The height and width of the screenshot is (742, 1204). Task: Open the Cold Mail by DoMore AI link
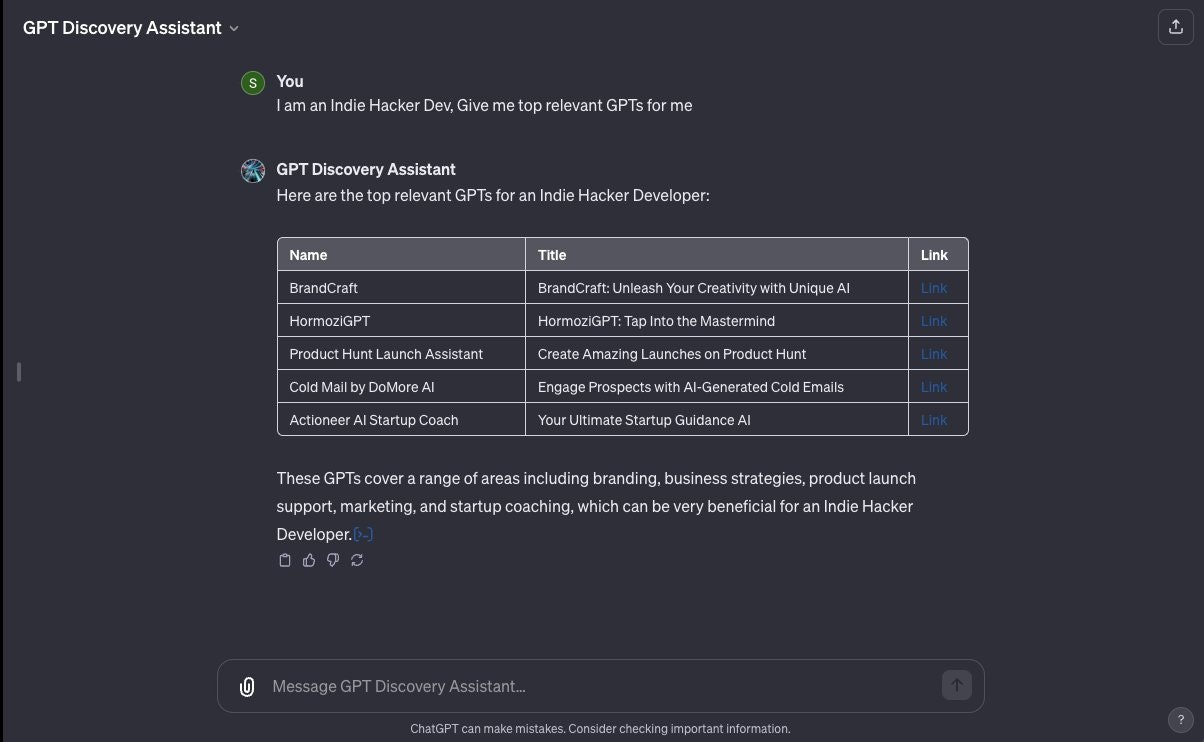tap(934, 387)
